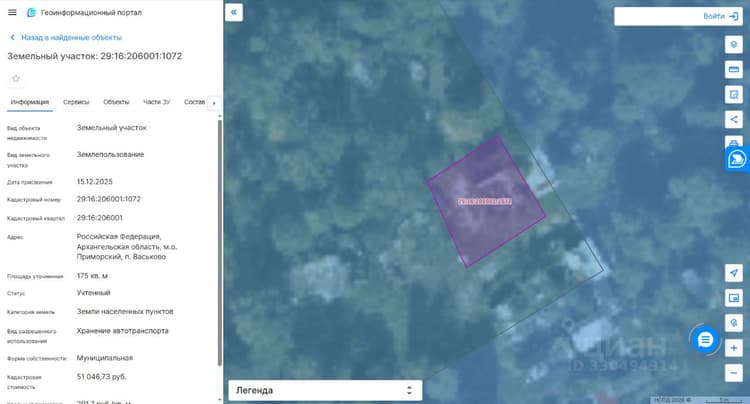Click the area value 175 кв. м

pos(92,276)
